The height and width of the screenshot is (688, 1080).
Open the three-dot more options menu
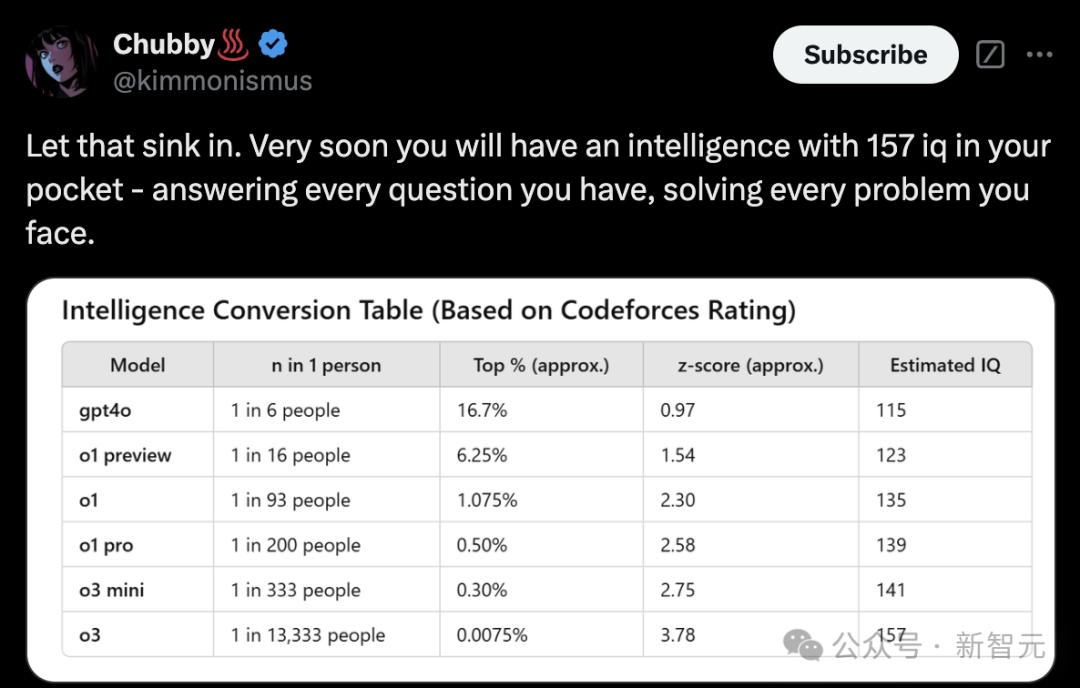[x=1040, y=54]
